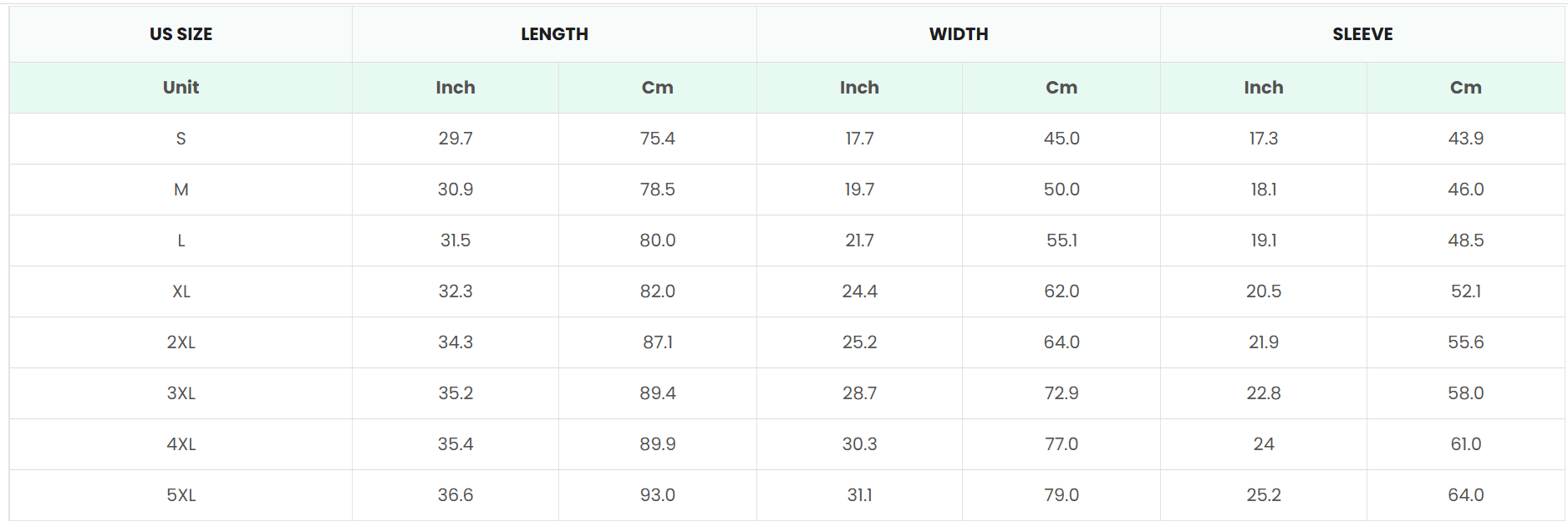Click the WIDTH column header
The width and height of the screenshot is (1568, 532).
(959, 34)
